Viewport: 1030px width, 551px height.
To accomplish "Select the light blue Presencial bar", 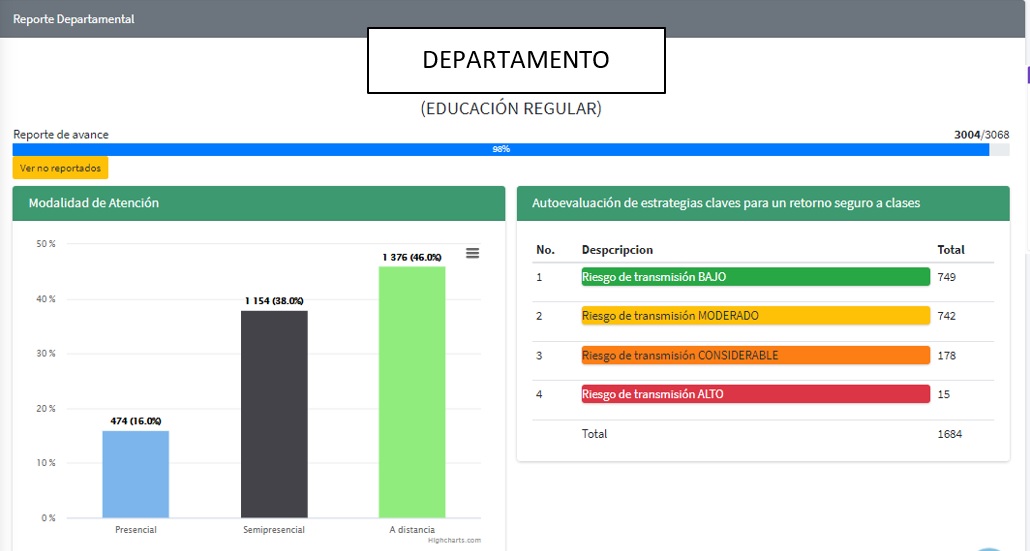I will click(135, 474).
